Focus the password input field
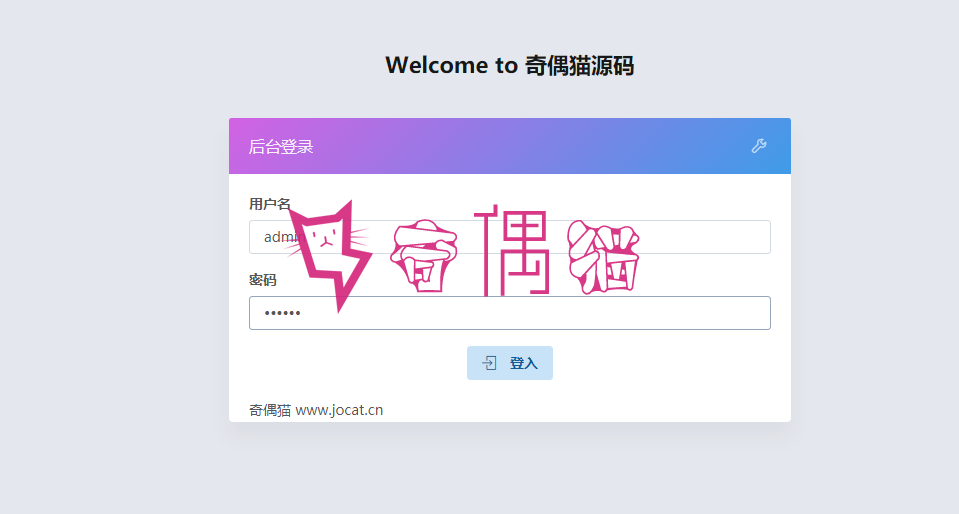The height and width of the screenshot is (514, 959). click(509, 313)
